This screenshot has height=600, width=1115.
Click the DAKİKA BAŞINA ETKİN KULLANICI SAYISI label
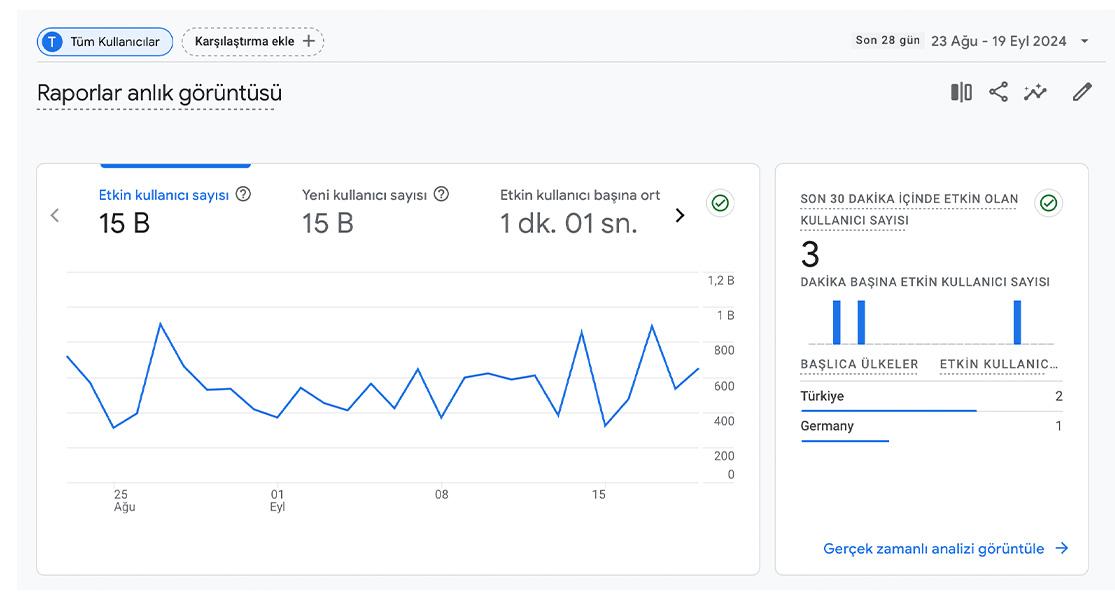925,282
